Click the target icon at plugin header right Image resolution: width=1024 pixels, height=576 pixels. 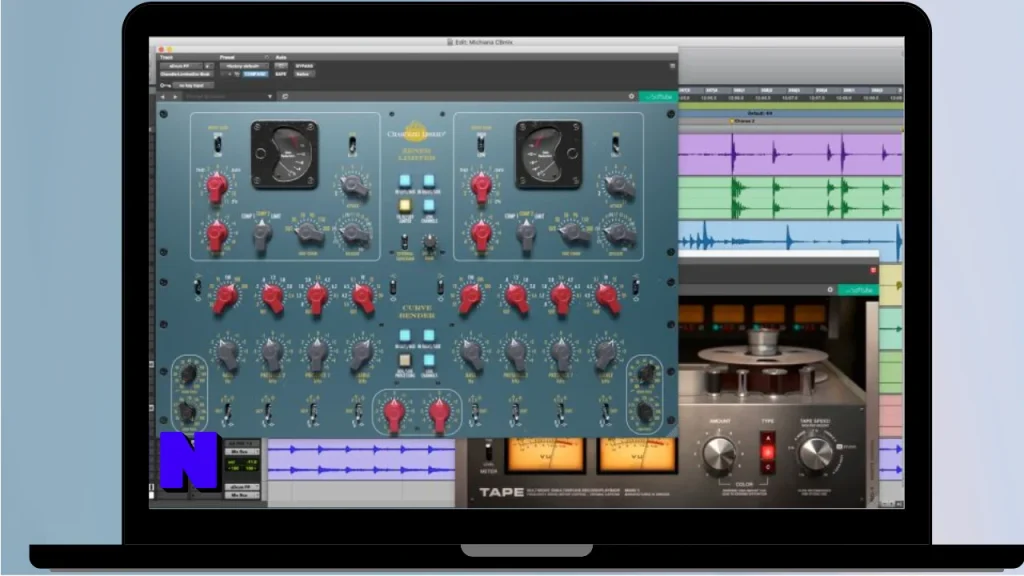pos(672,66)
